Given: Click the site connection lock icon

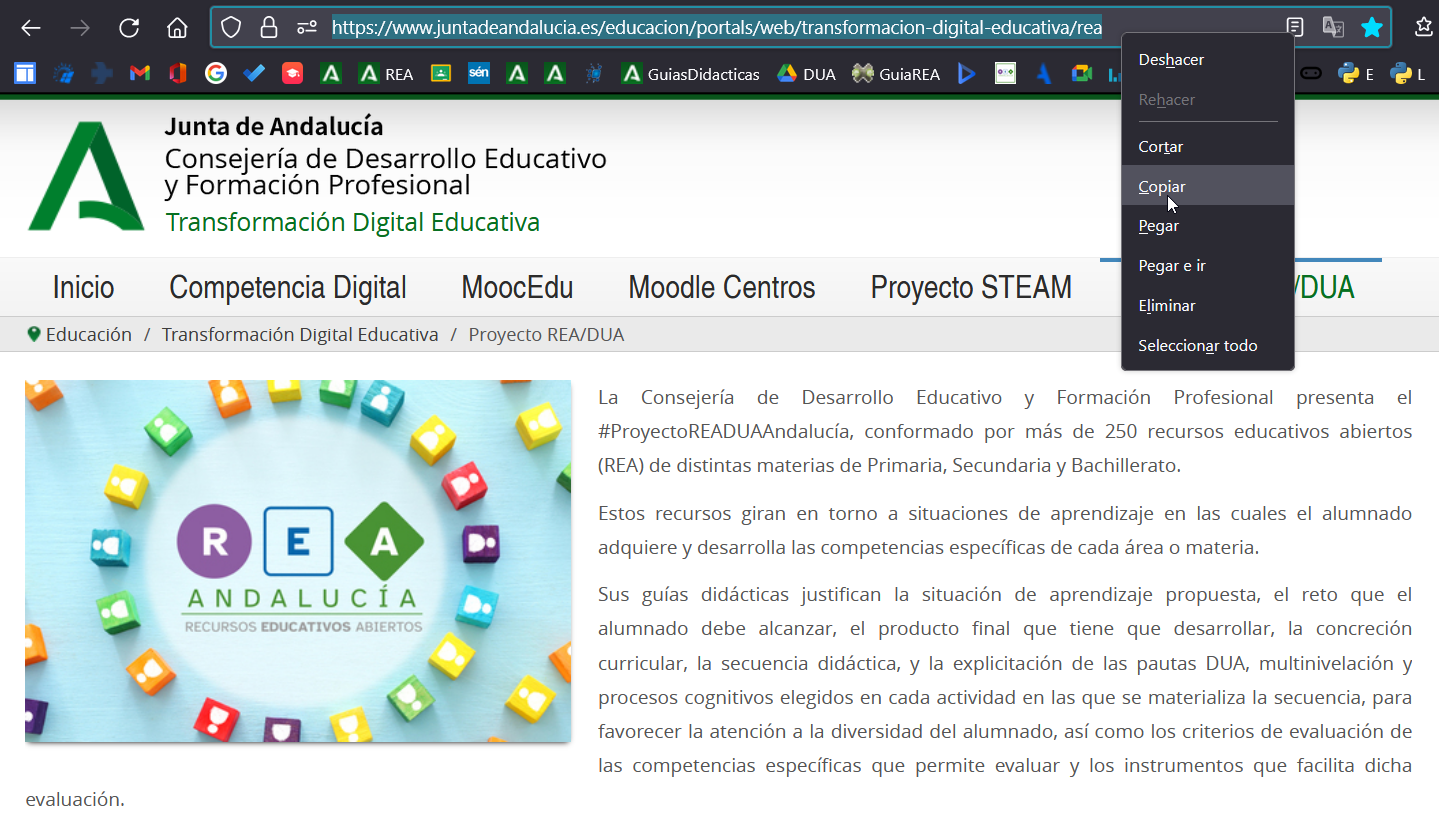Looking at the screenshot, I should [268, 27].
